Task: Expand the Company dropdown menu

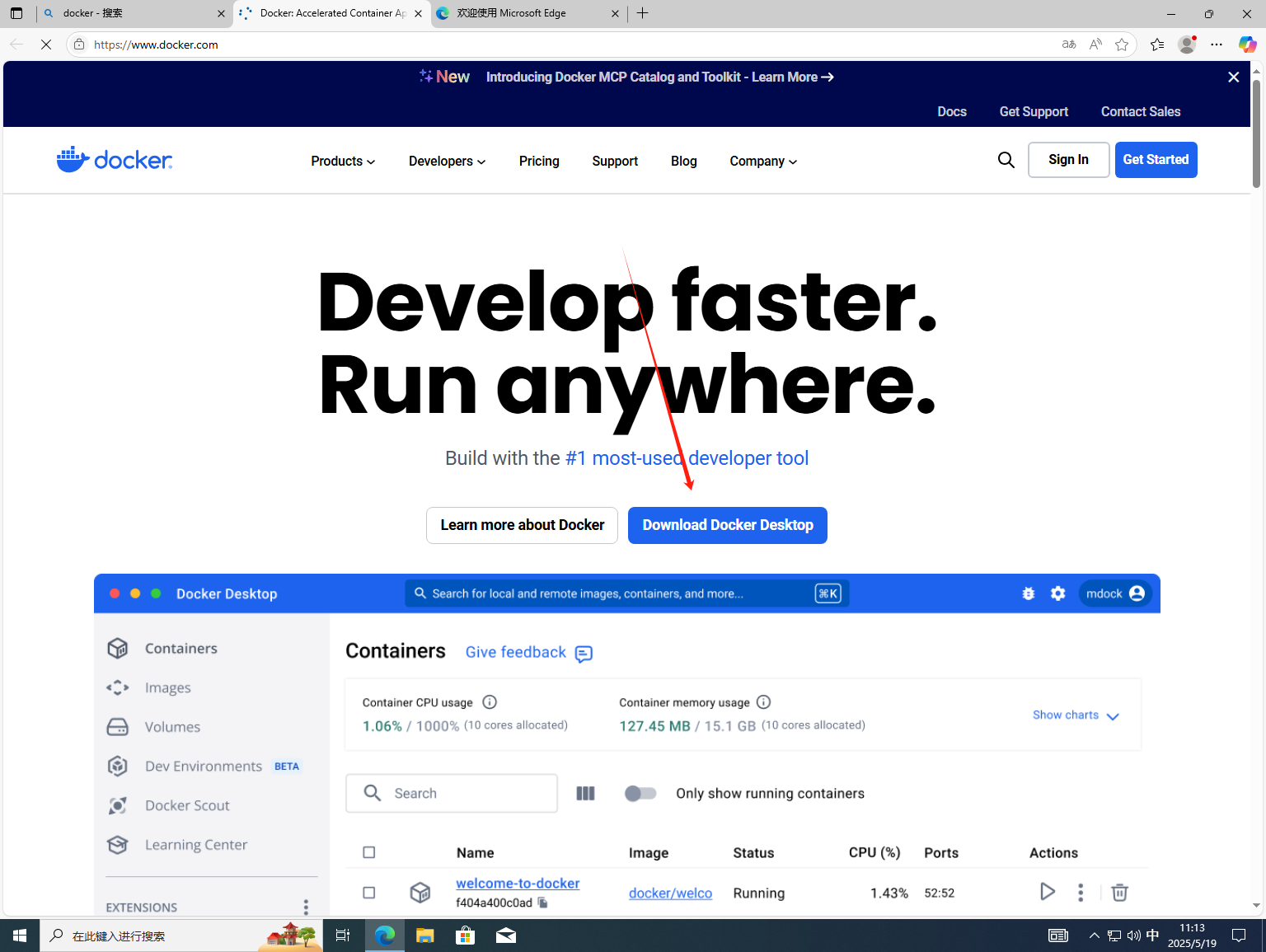Action: 763,161
